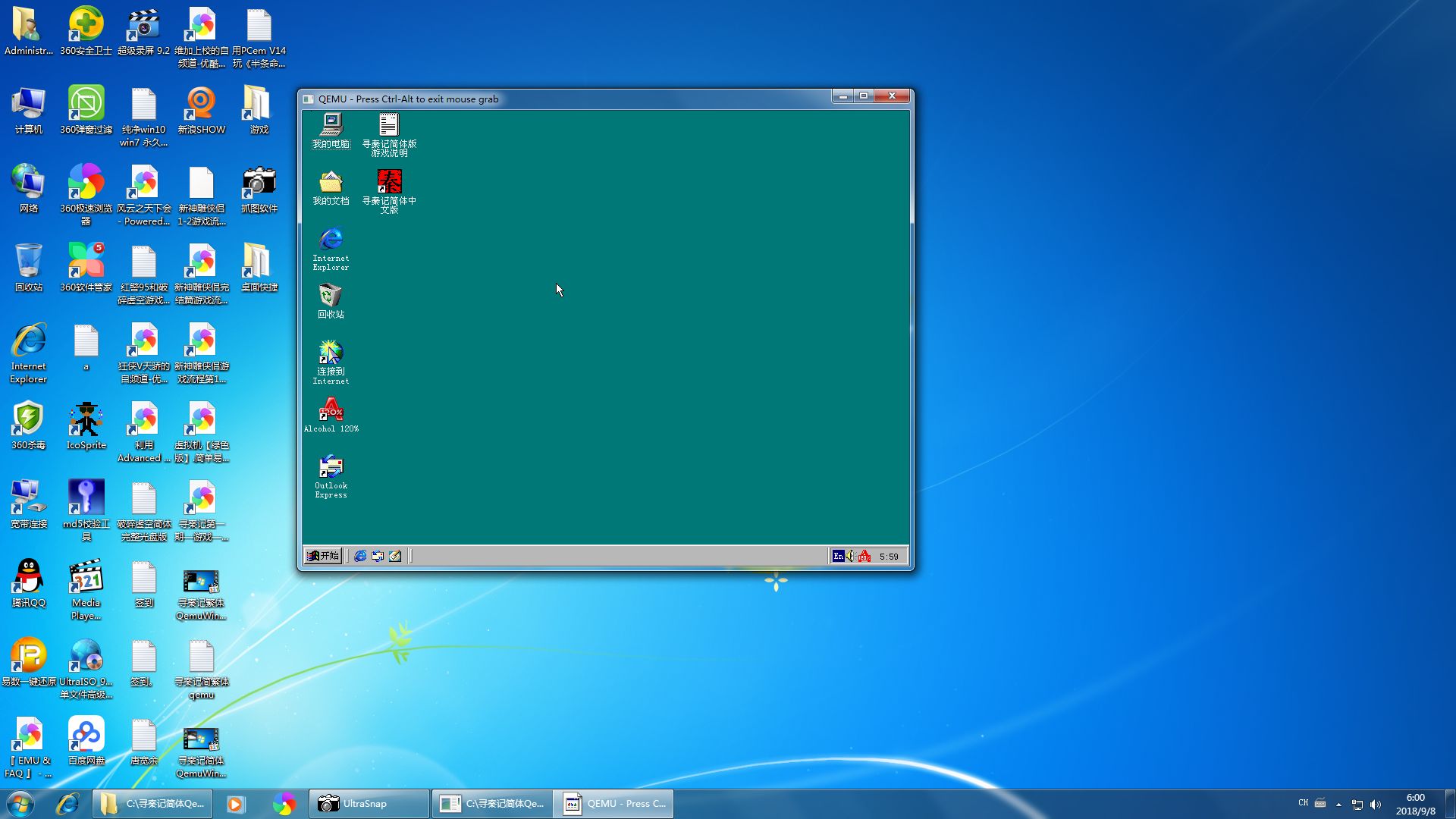Open 纯净win10 win7 text file

coord(143,116)
